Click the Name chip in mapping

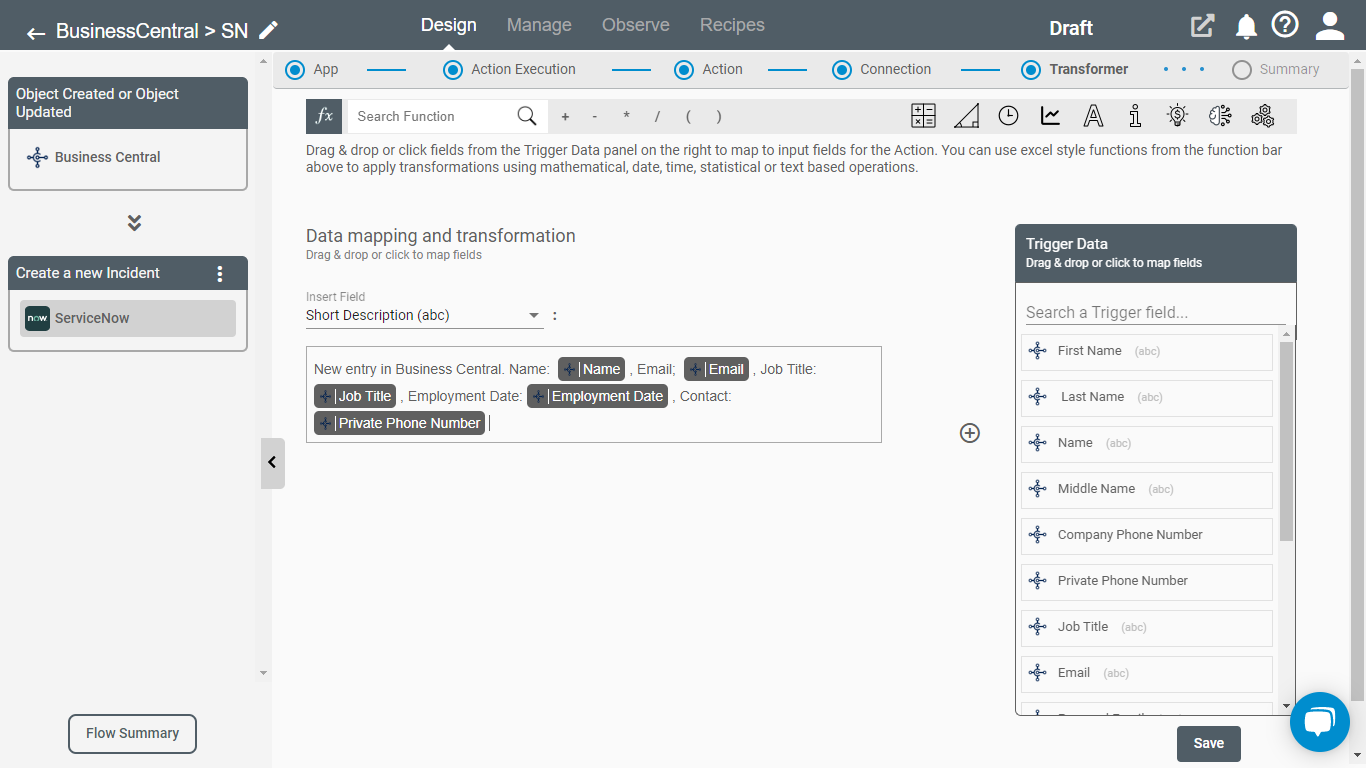591,369
